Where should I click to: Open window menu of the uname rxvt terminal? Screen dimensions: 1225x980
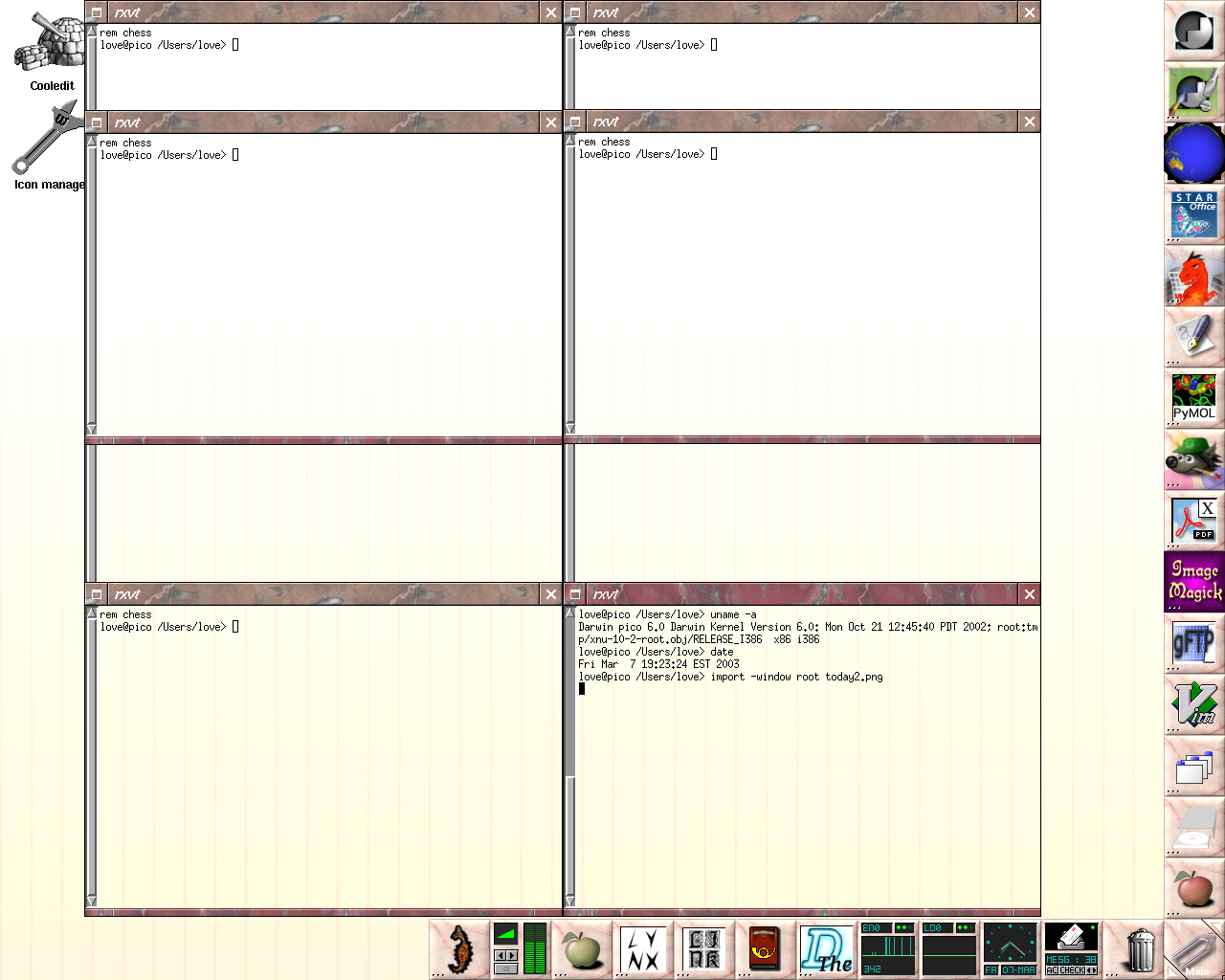tap(575, 594)
